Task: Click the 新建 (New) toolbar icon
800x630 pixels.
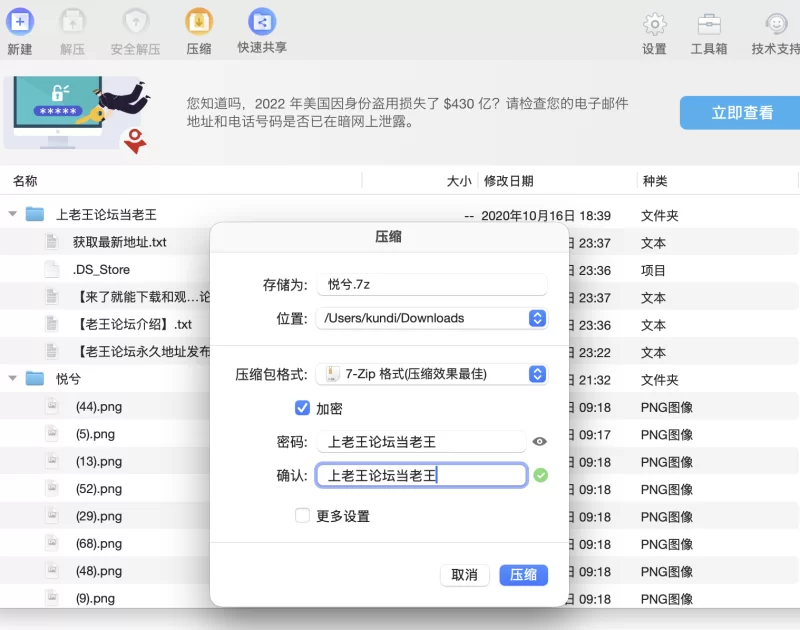Action: point(19,22)
